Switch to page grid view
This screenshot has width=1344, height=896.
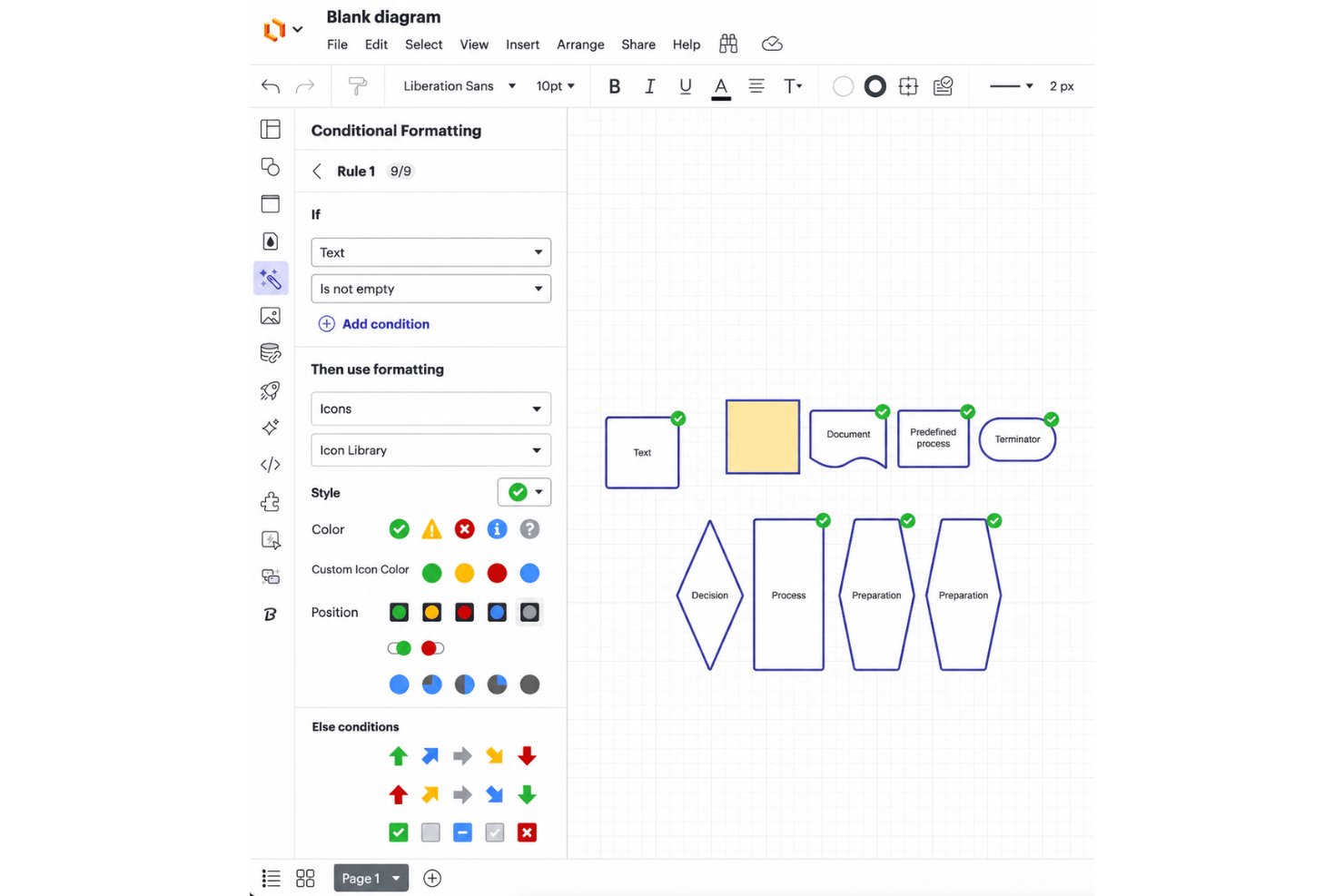coord(305,878)
